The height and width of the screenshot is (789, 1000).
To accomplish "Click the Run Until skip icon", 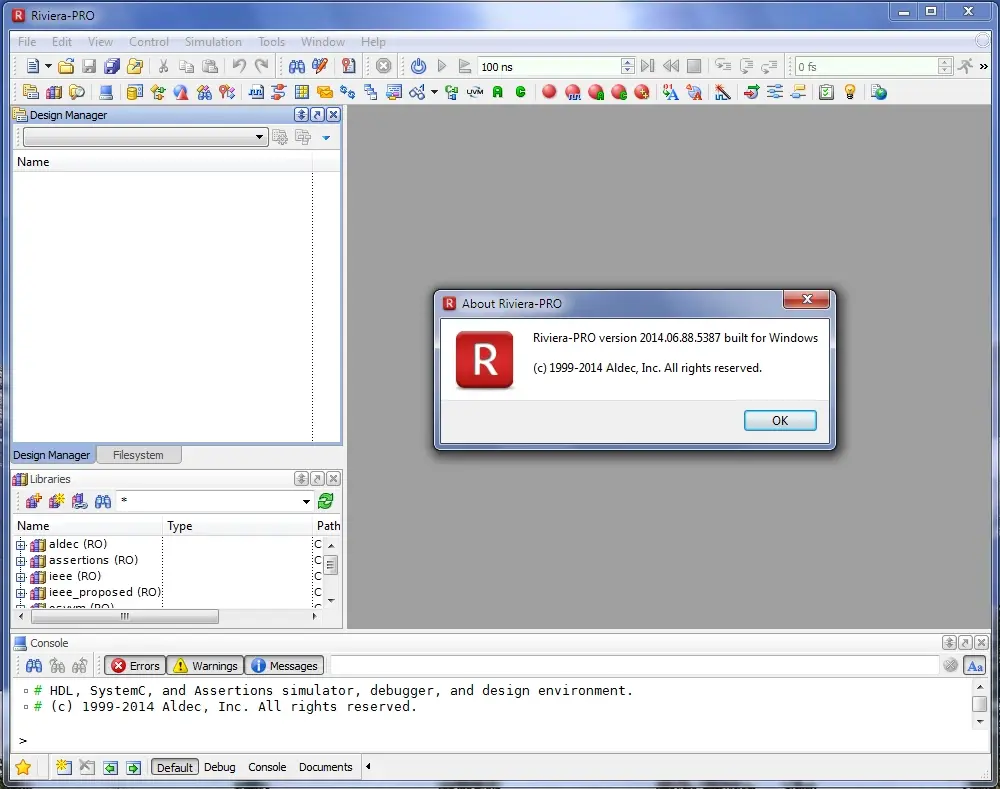I will [648, 66].
